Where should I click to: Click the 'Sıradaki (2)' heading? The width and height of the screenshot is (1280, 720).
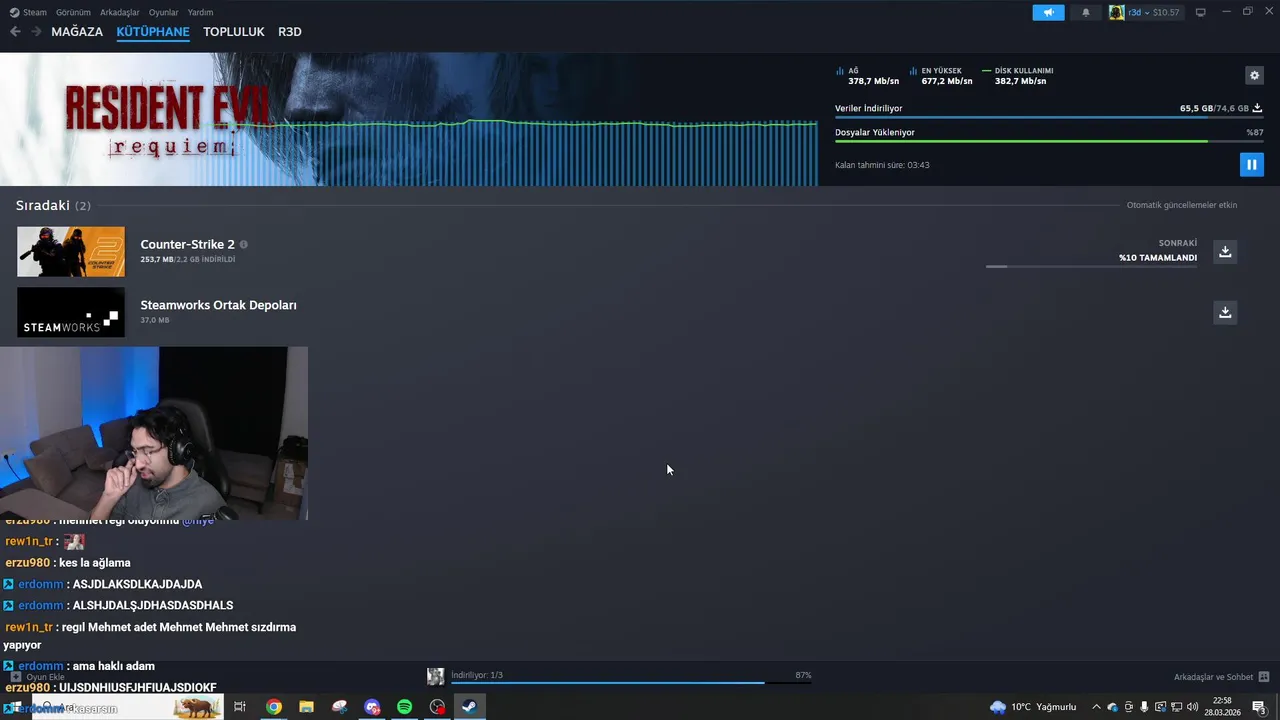coord(53,205)
